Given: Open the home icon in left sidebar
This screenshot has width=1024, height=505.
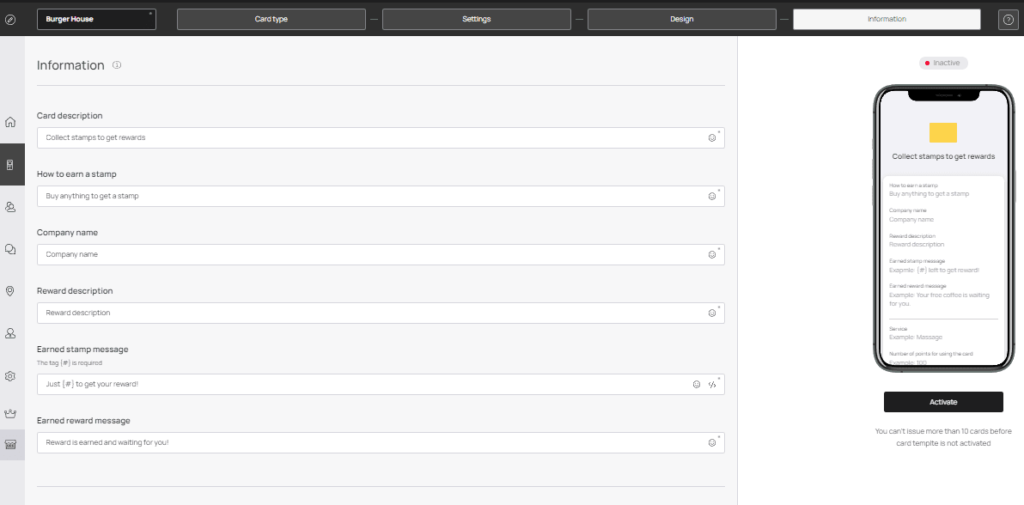Looking at the screenshot, I should tap(10, 122).
